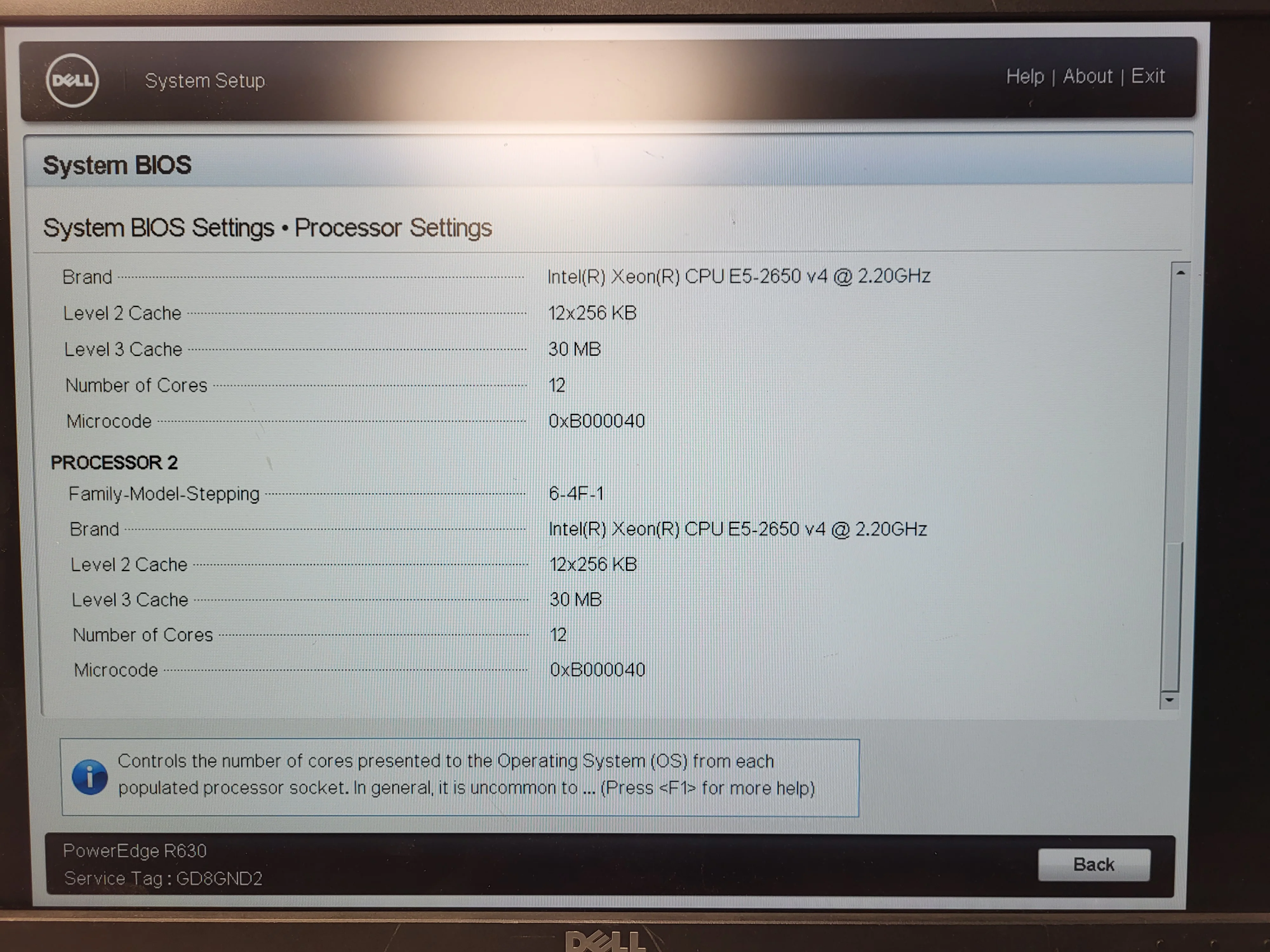The height and width of the screenshot is (952, 1270).
Task: Click the Dell logo in the header
Action: [72, 80]
